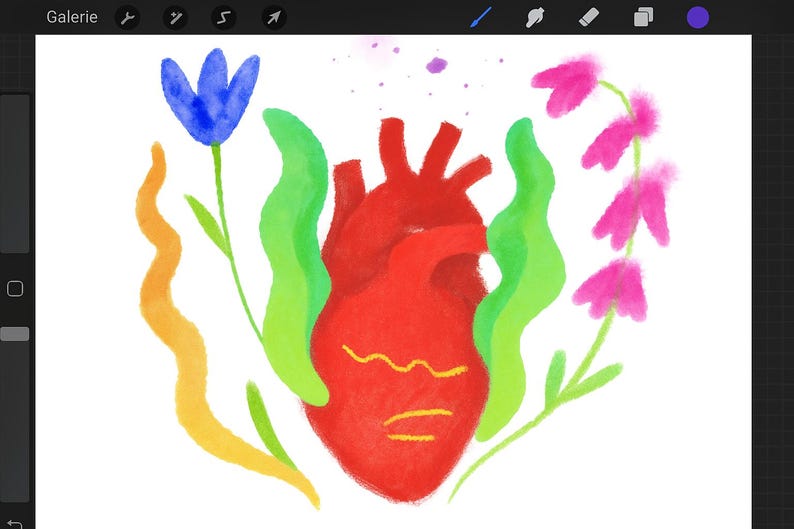
Task: Click the brush opacity slider handle
Action: click(x=15, y=334)
